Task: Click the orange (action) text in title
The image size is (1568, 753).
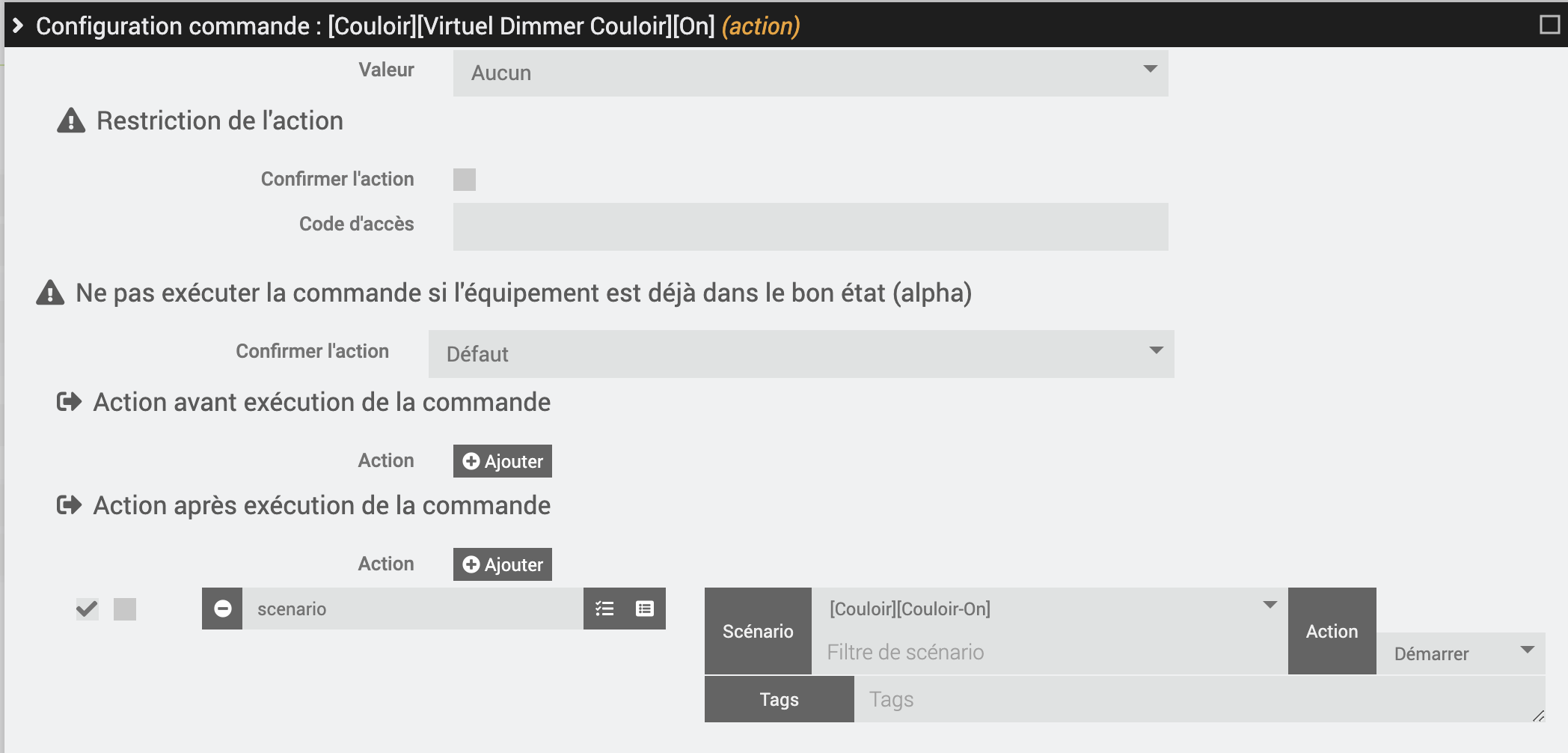Action: pos(761,26)
